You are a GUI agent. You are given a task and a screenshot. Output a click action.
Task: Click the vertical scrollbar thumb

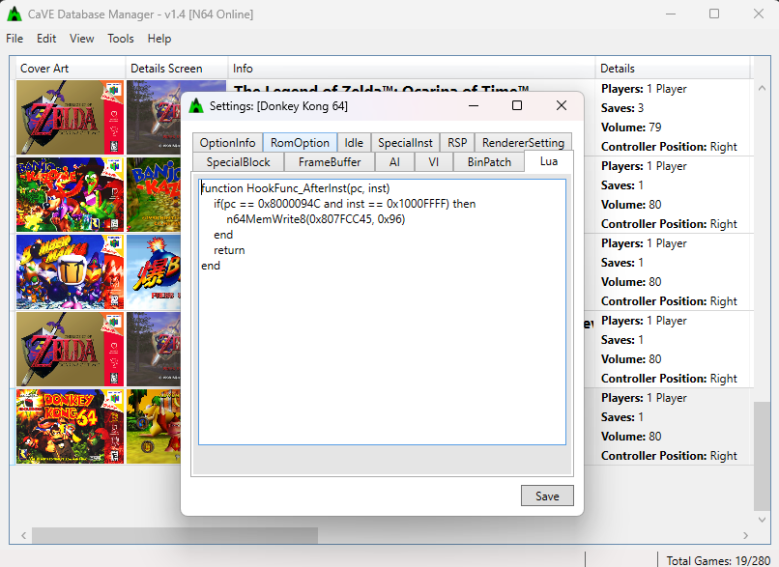pos(762,456)
